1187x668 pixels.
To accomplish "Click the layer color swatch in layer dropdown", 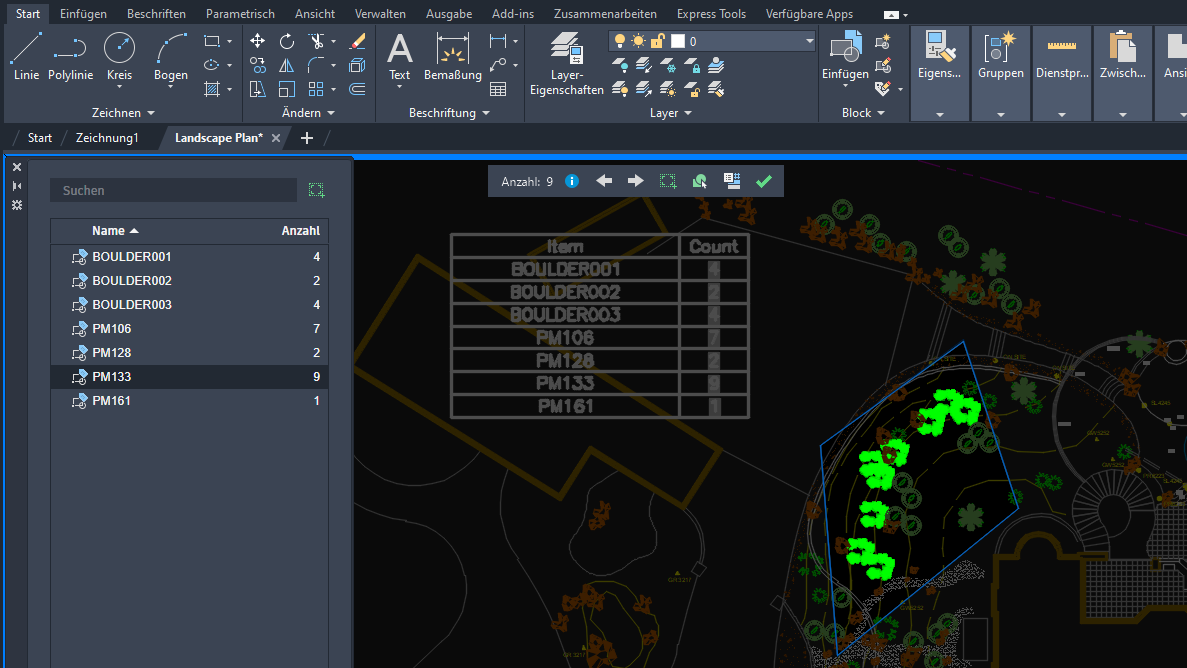I will (x=677, y=41).
